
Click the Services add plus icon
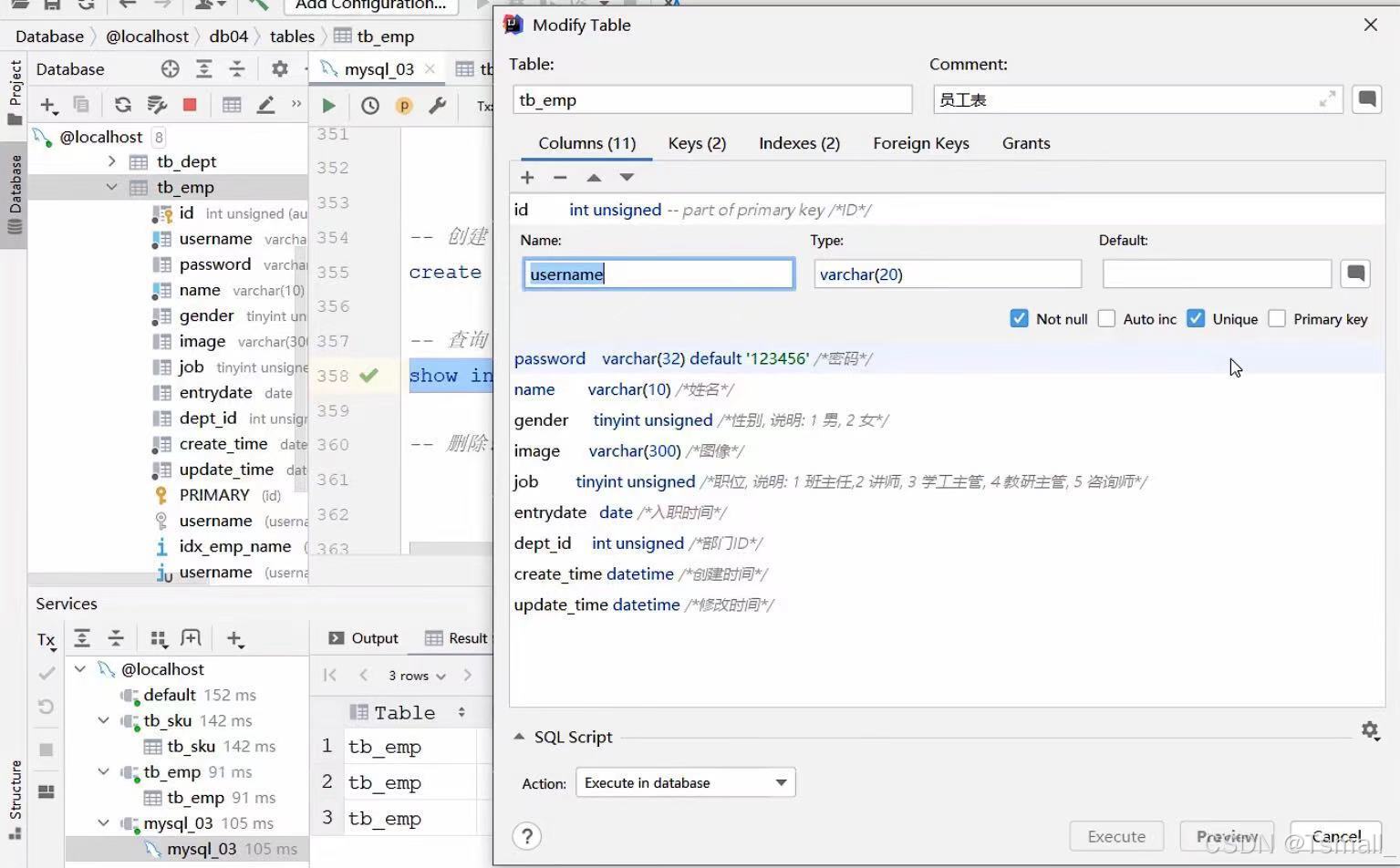tap(234, 638)
